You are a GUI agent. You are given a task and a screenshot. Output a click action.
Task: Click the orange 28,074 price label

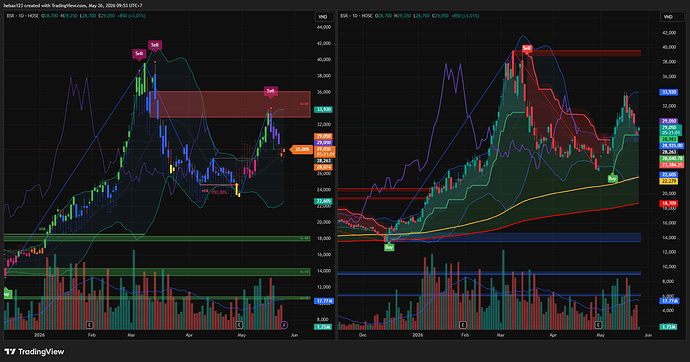click(324, 167)
